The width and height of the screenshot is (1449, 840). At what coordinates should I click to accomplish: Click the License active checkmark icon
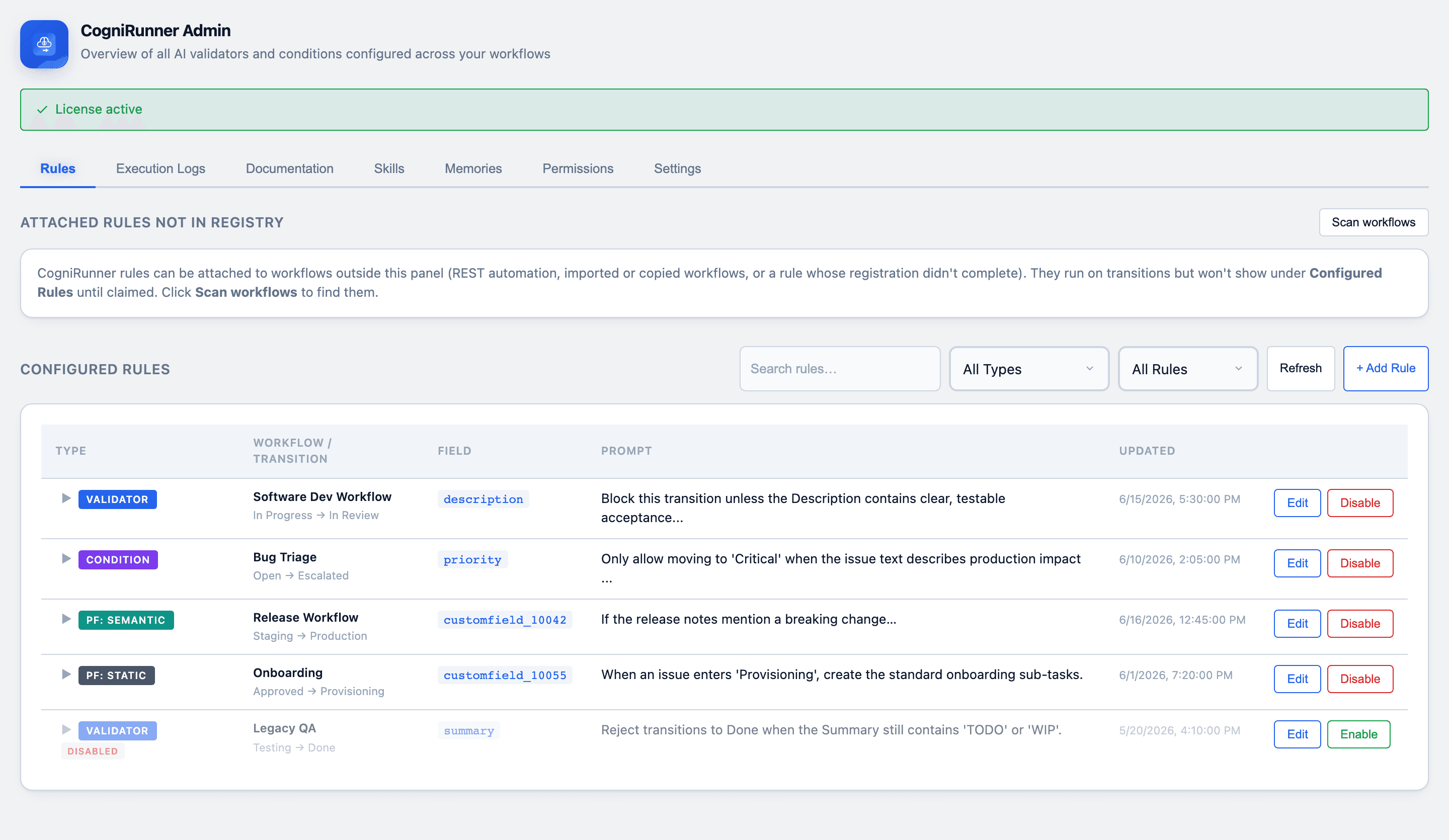click(42, 109)
